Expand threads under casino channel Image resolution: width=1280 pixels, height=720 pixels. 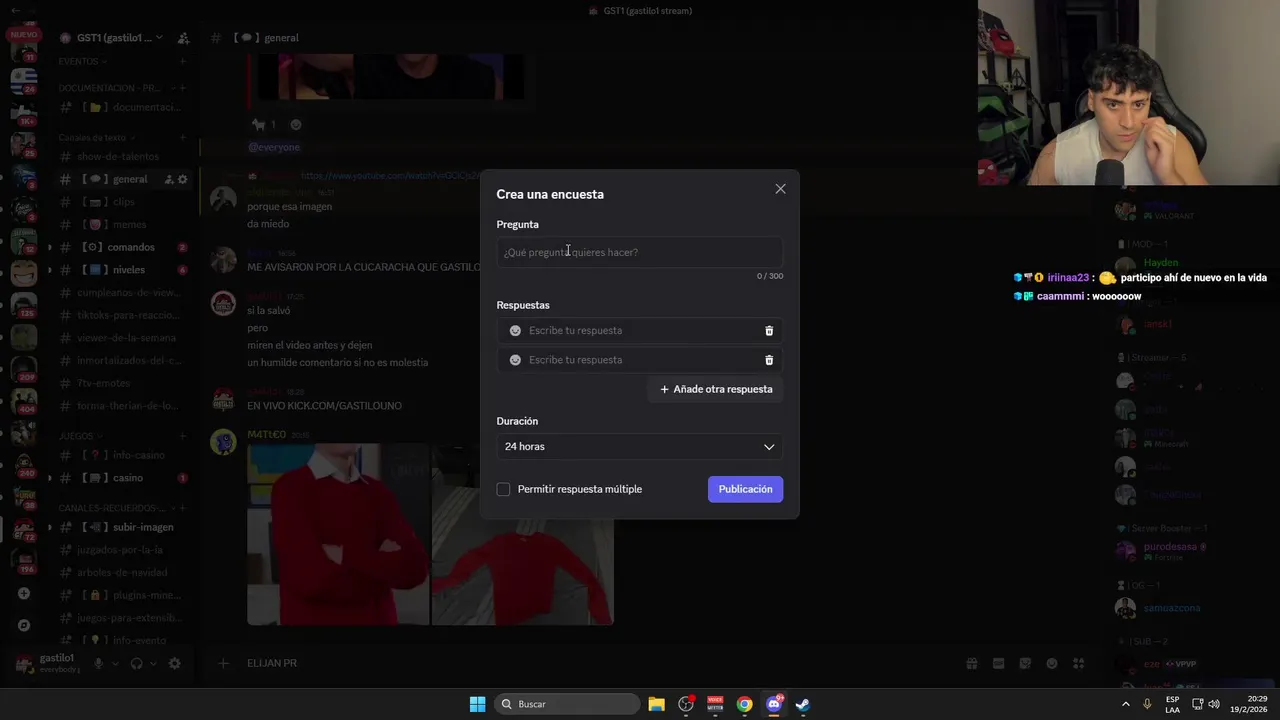49,478
